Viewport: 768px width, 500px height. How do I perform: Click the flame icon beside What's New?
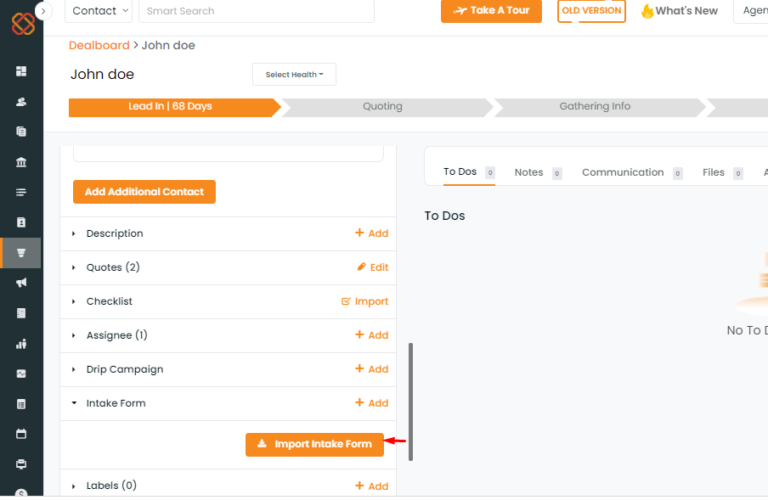click(647, 11)
